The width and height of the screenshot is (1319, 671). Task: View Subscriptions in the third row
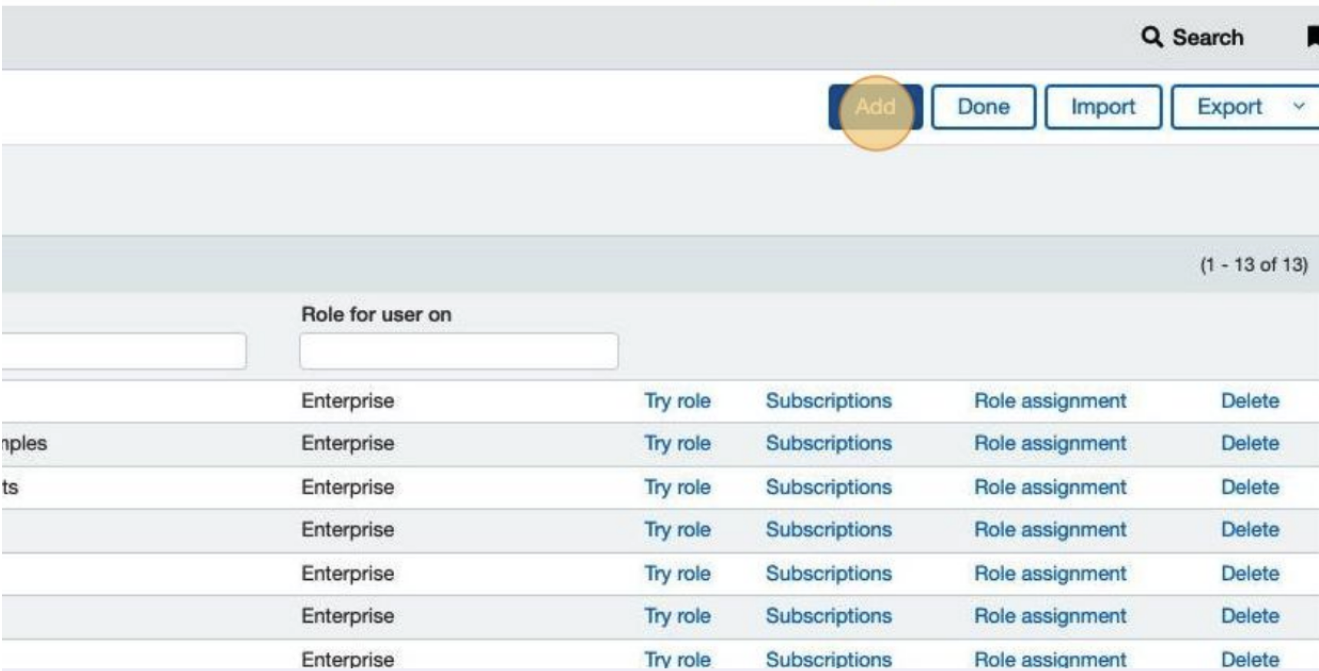(x=828, y=487)
